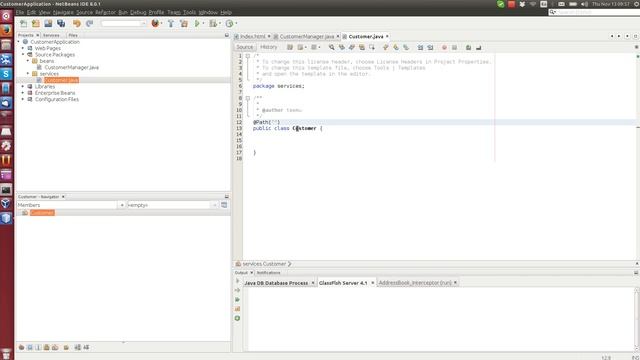Image resolution: width=640 pixels, height=360 pixels.
Task: Select Customer.java in the services package
Action: pos(61,80)
